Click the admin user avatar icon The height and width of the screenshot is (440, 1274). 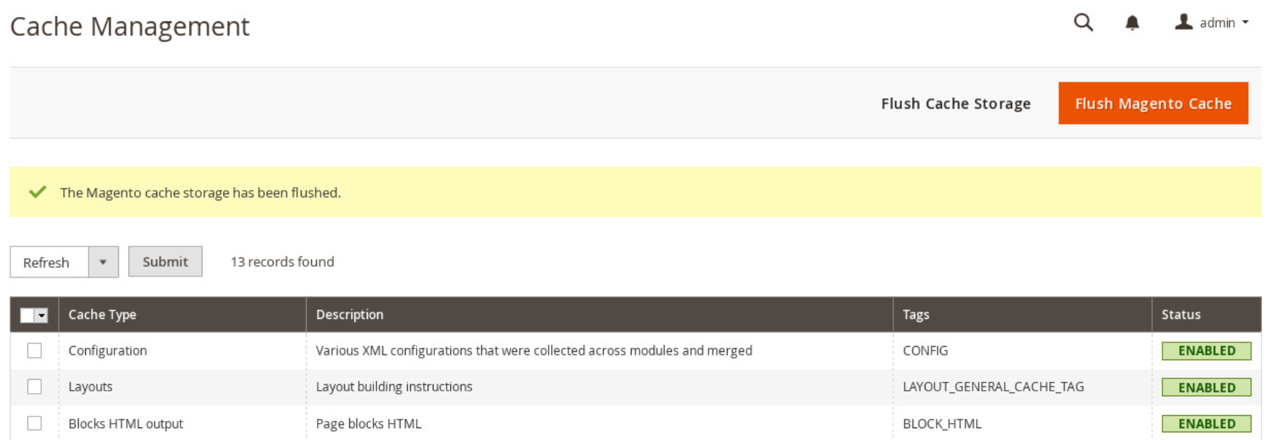[1184, 21]
